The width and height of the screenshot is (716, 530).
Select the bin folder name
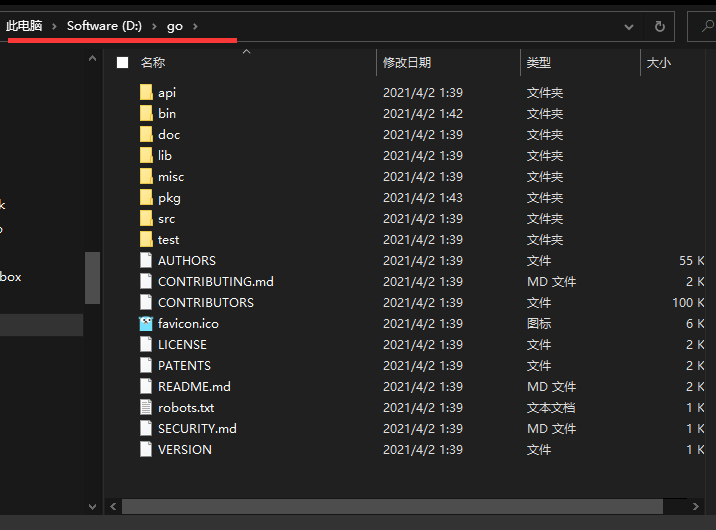(x=167, y=113)
